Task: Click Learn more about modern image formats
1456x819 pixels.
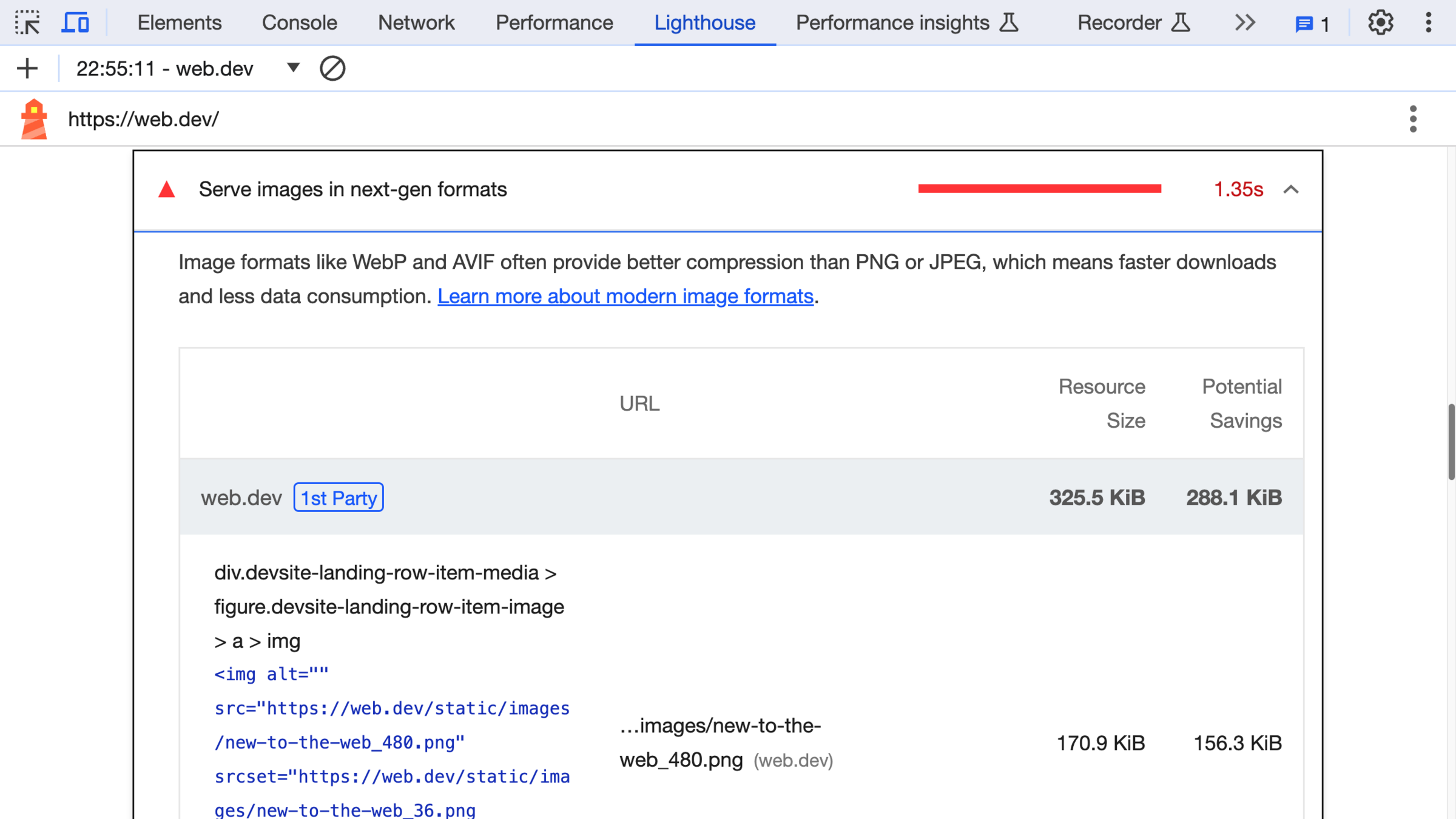Action: (625, 296)
